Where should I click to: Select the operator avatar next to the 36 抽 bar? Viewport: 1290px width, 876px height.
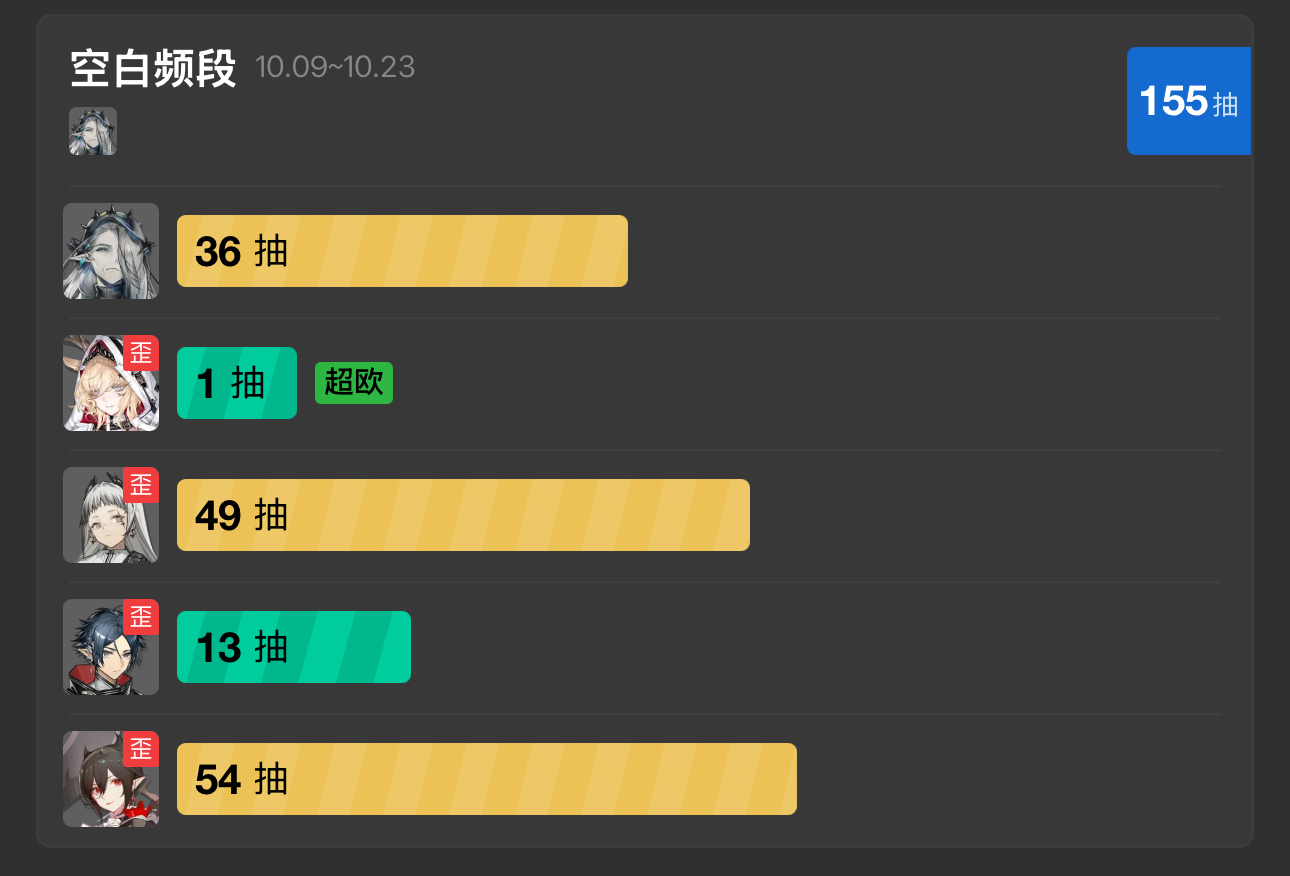coord(111,251)
